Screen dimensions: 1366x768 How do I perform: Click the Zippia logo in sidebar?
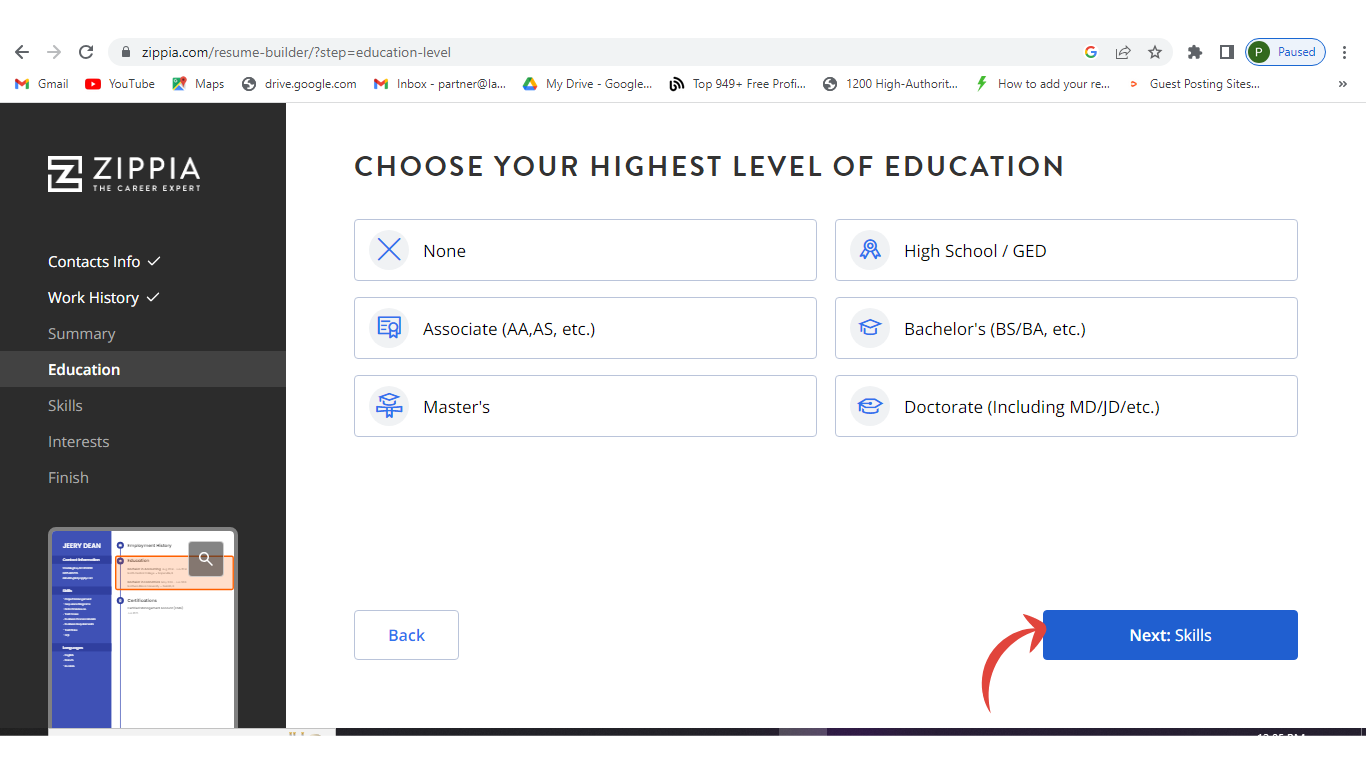click(124, 173)
